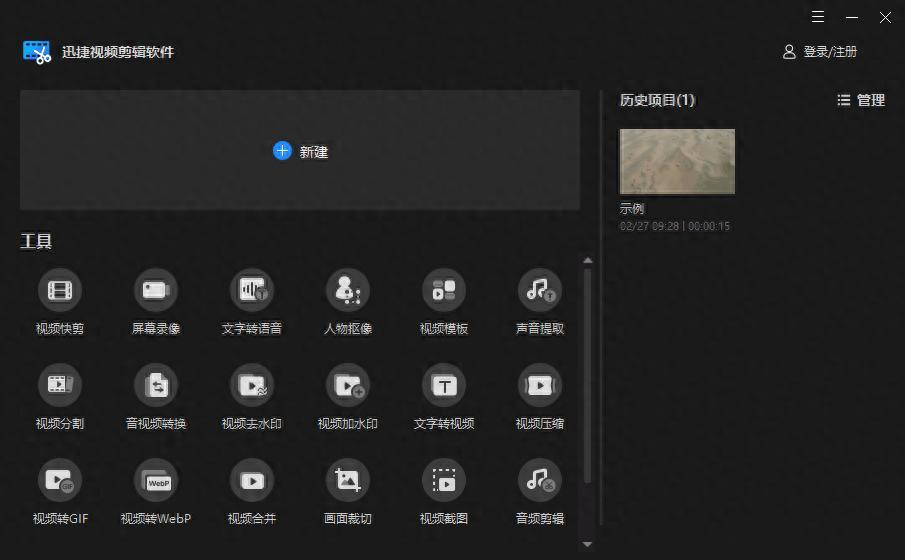Open the 管理 history management option
The height and width of the screenshot is (560, 905).
pyautogui.click(x=861, y=100)
